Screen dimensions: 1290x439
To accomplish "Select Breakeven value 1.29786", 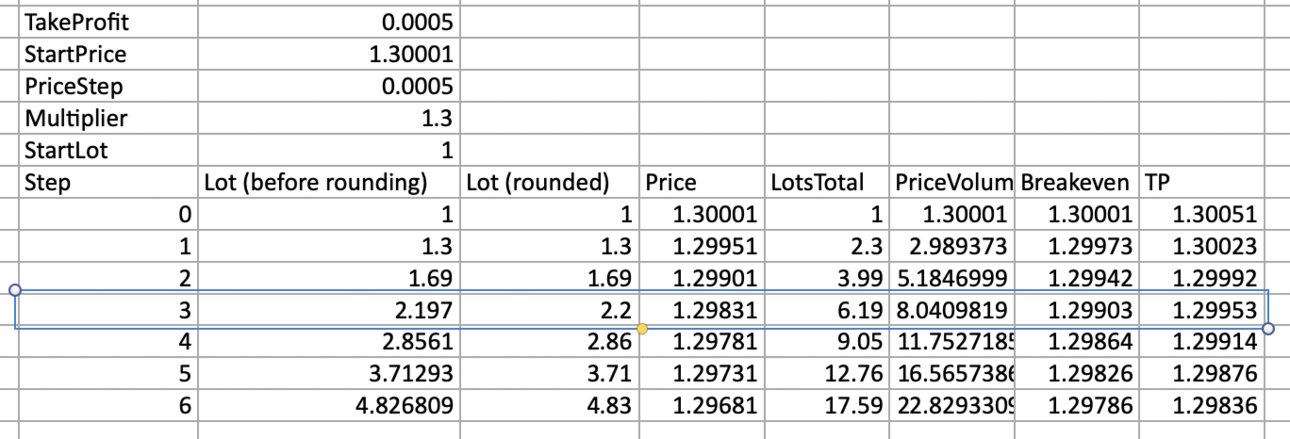I will pyautogui.click(x=1079, y=406).
